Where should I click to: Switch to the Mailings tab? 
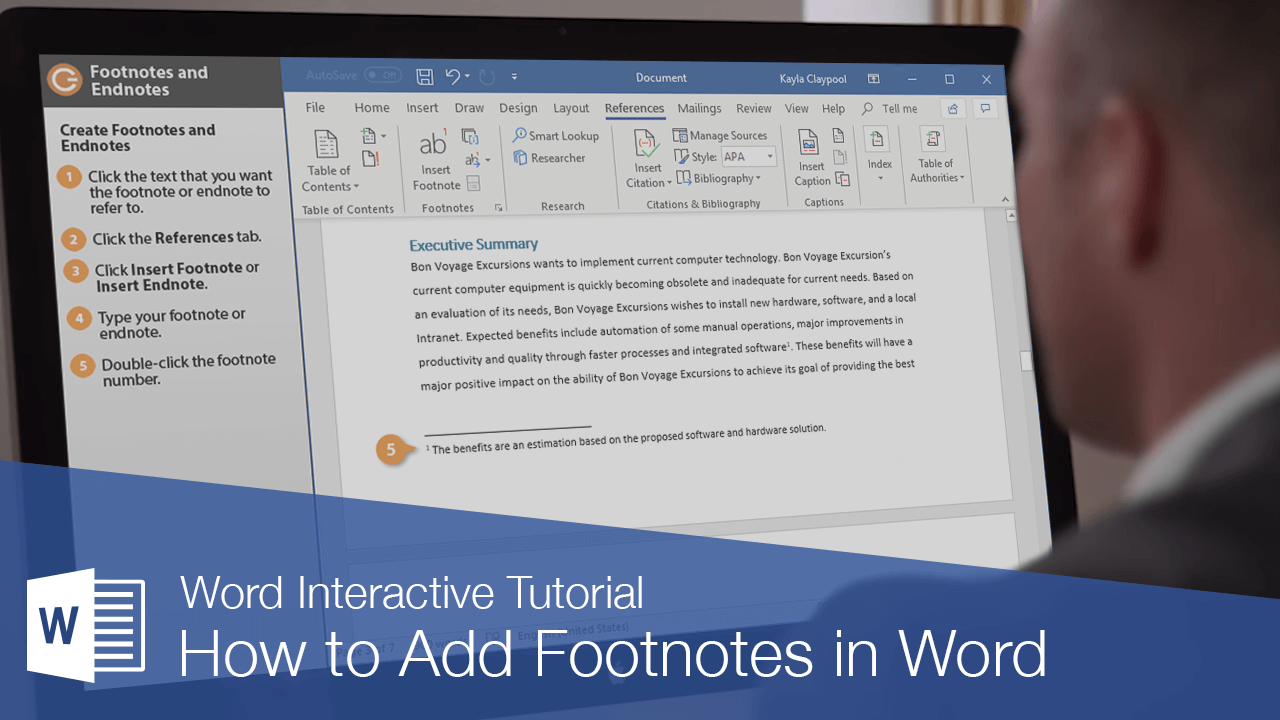[x=699, y=108]
